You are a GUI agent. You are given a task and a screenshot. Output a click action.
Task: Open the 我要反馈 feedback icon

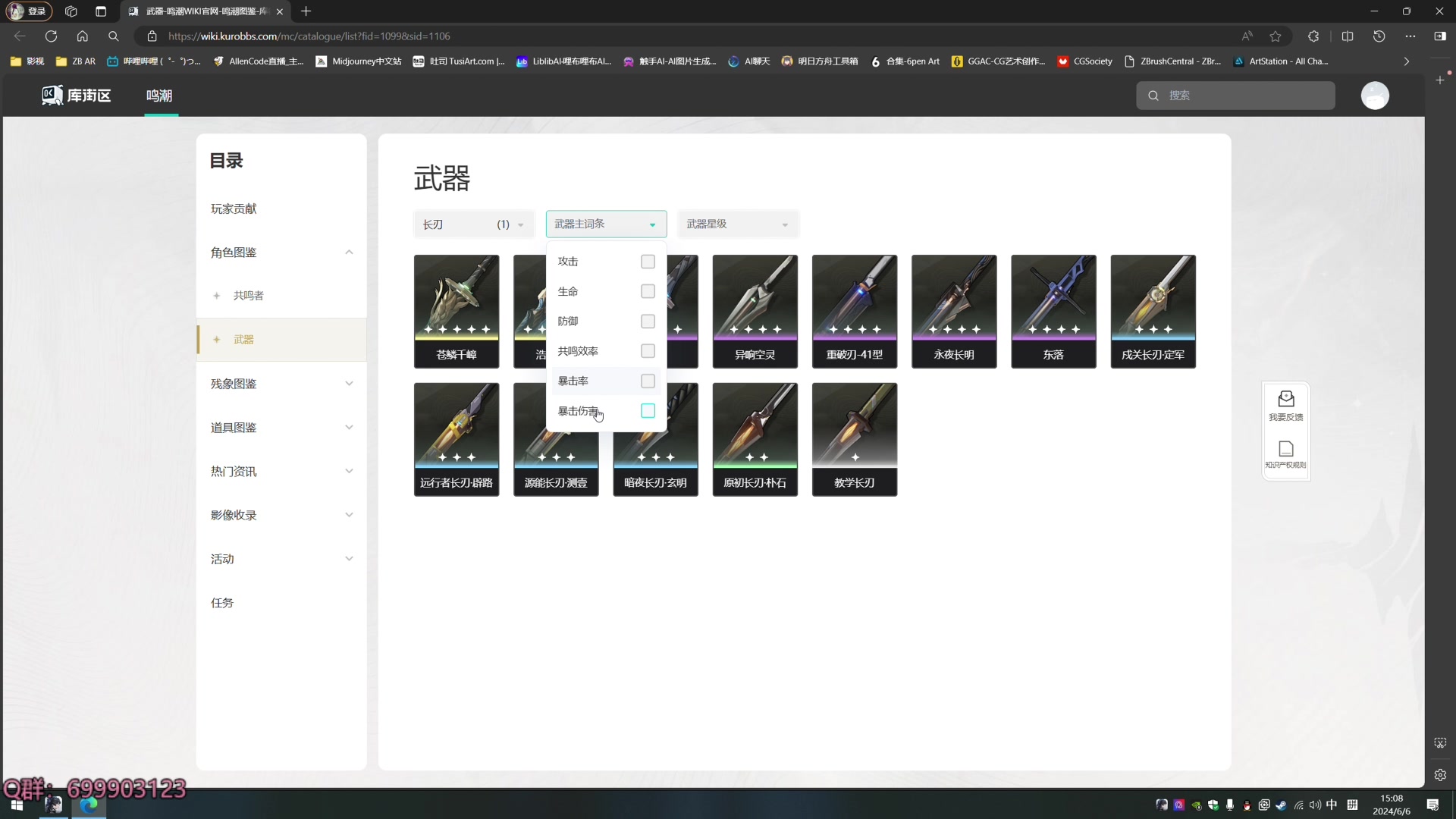[1286, 406]
